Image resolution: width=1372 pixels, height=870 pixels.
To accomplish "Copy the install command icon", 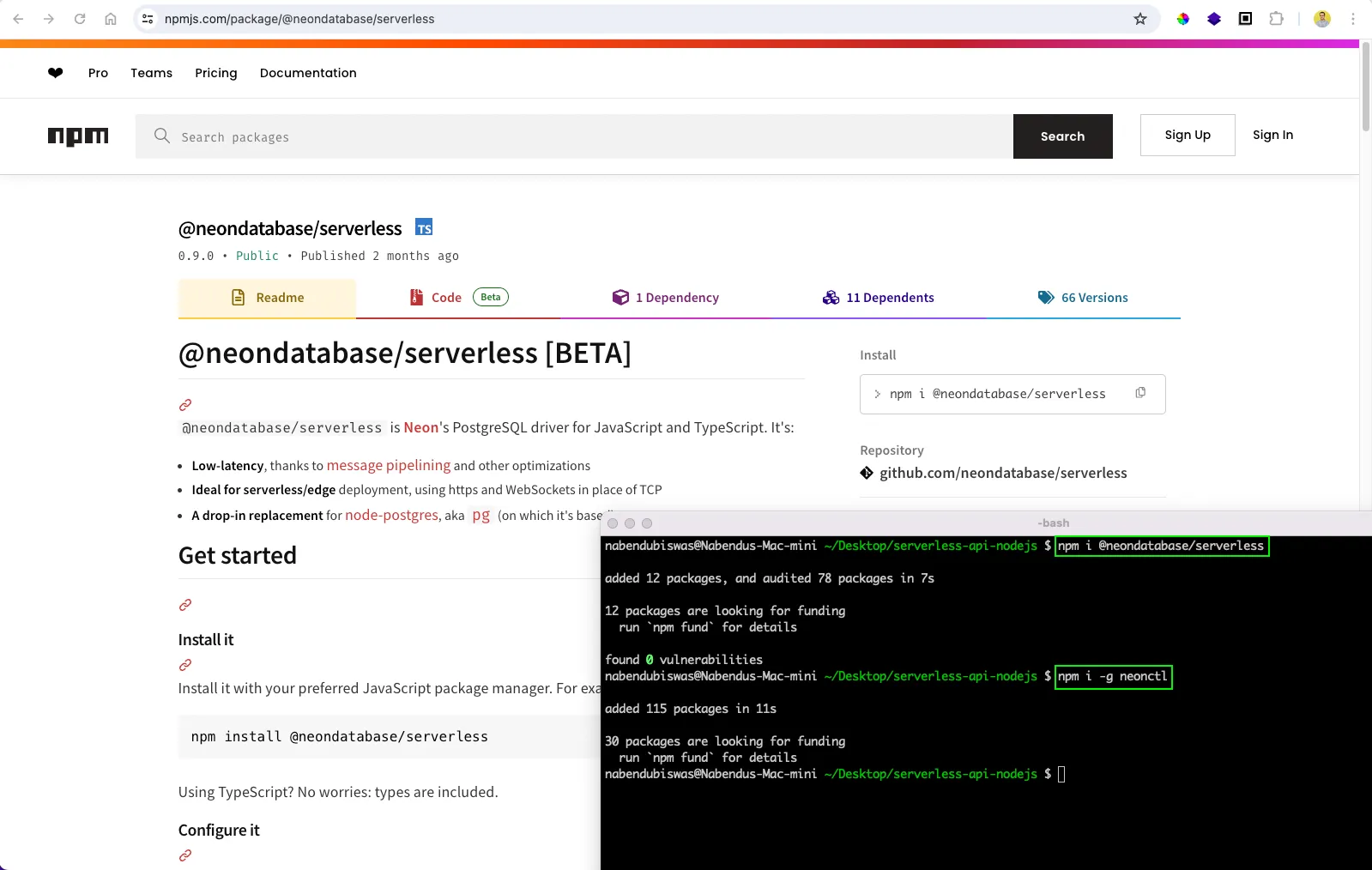I will 1140,393.
